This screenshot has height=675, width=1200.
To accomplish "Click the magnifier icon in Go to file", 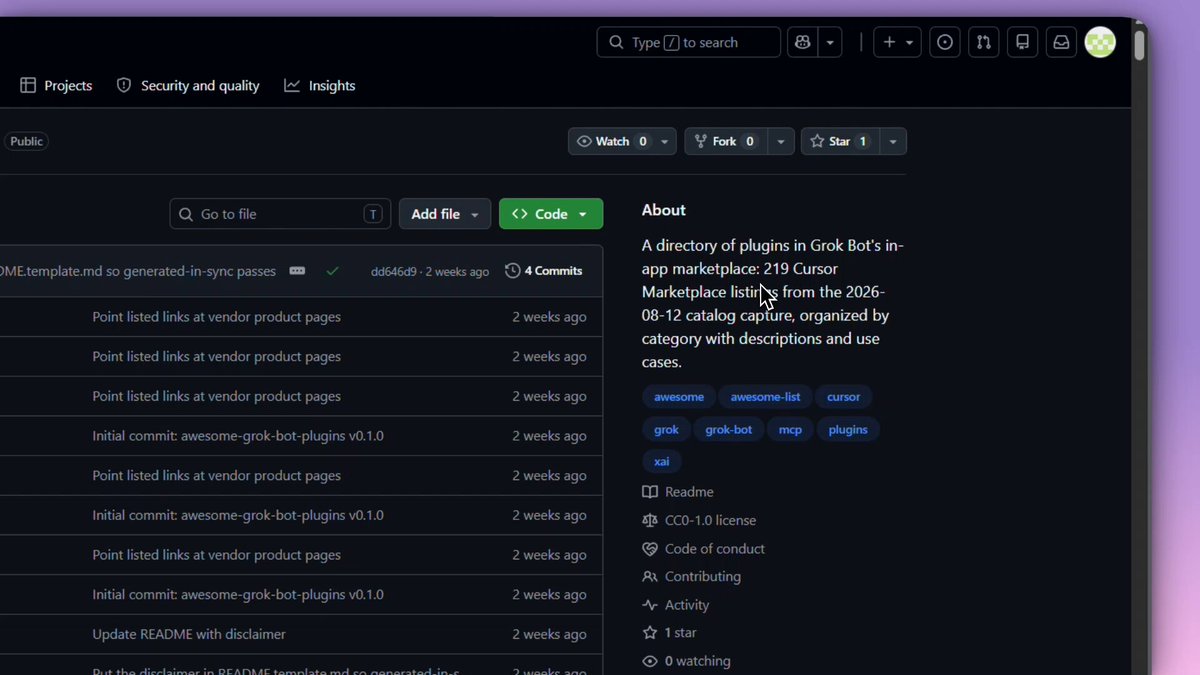I will click(186, 214).
